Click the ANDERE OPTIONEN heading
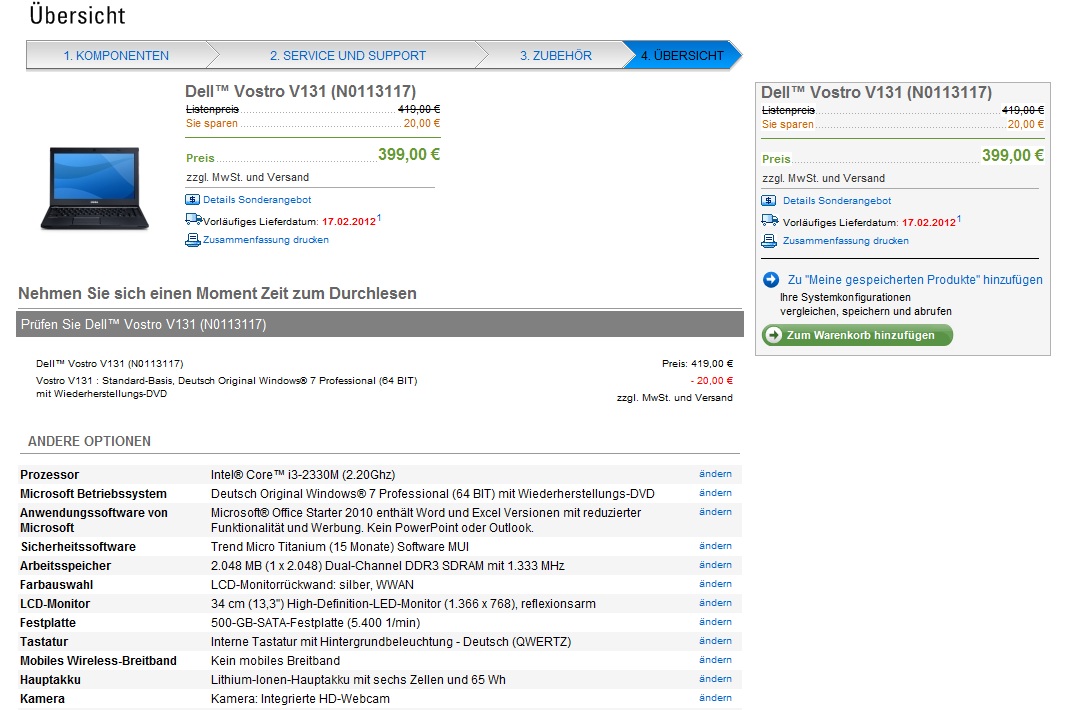Screen dimensions: 1072x710 click(x=90, y=441)
